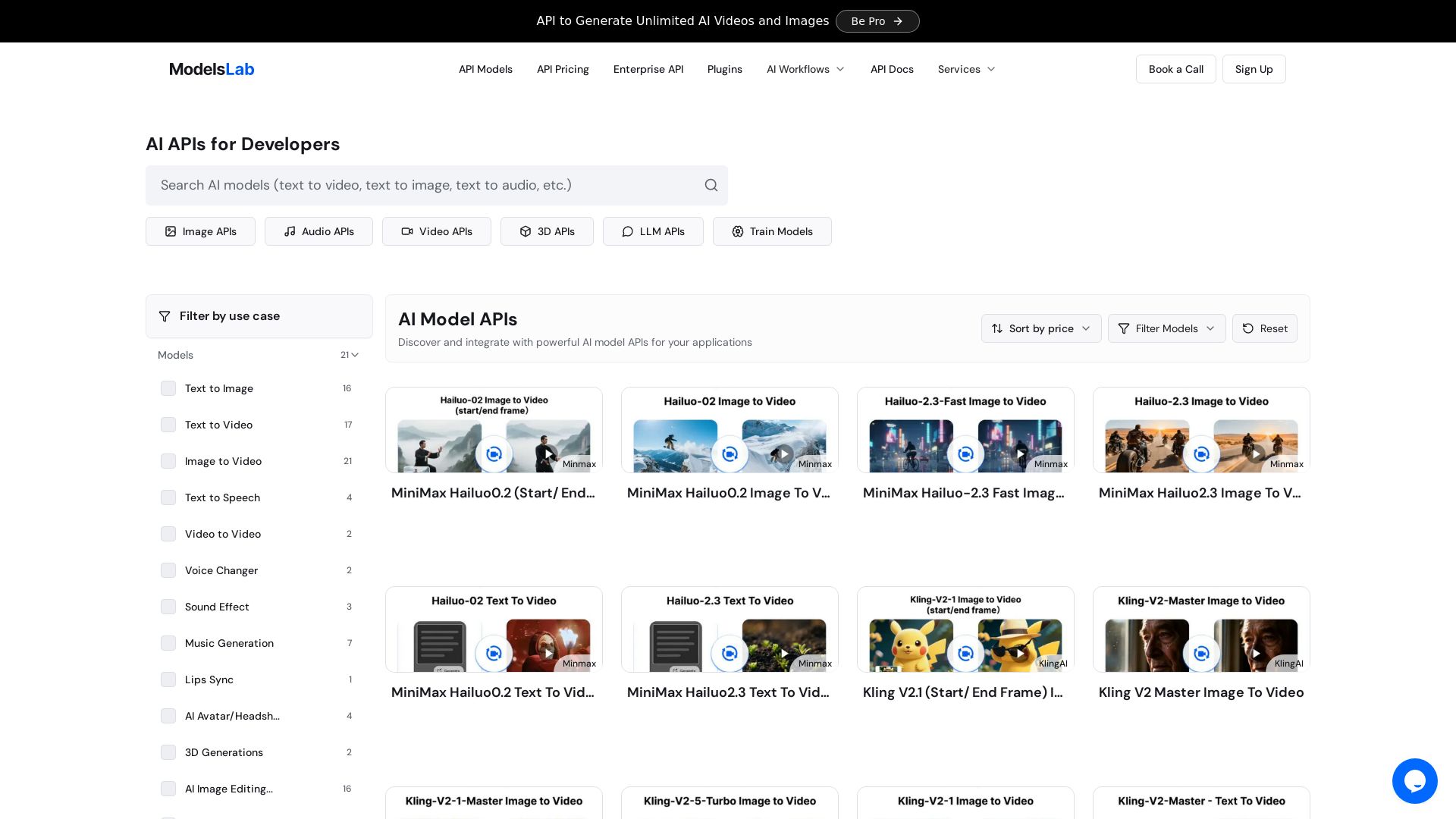Click the search magnifier icon
This screenshot has width=1456, height=819.
point(711,185)
